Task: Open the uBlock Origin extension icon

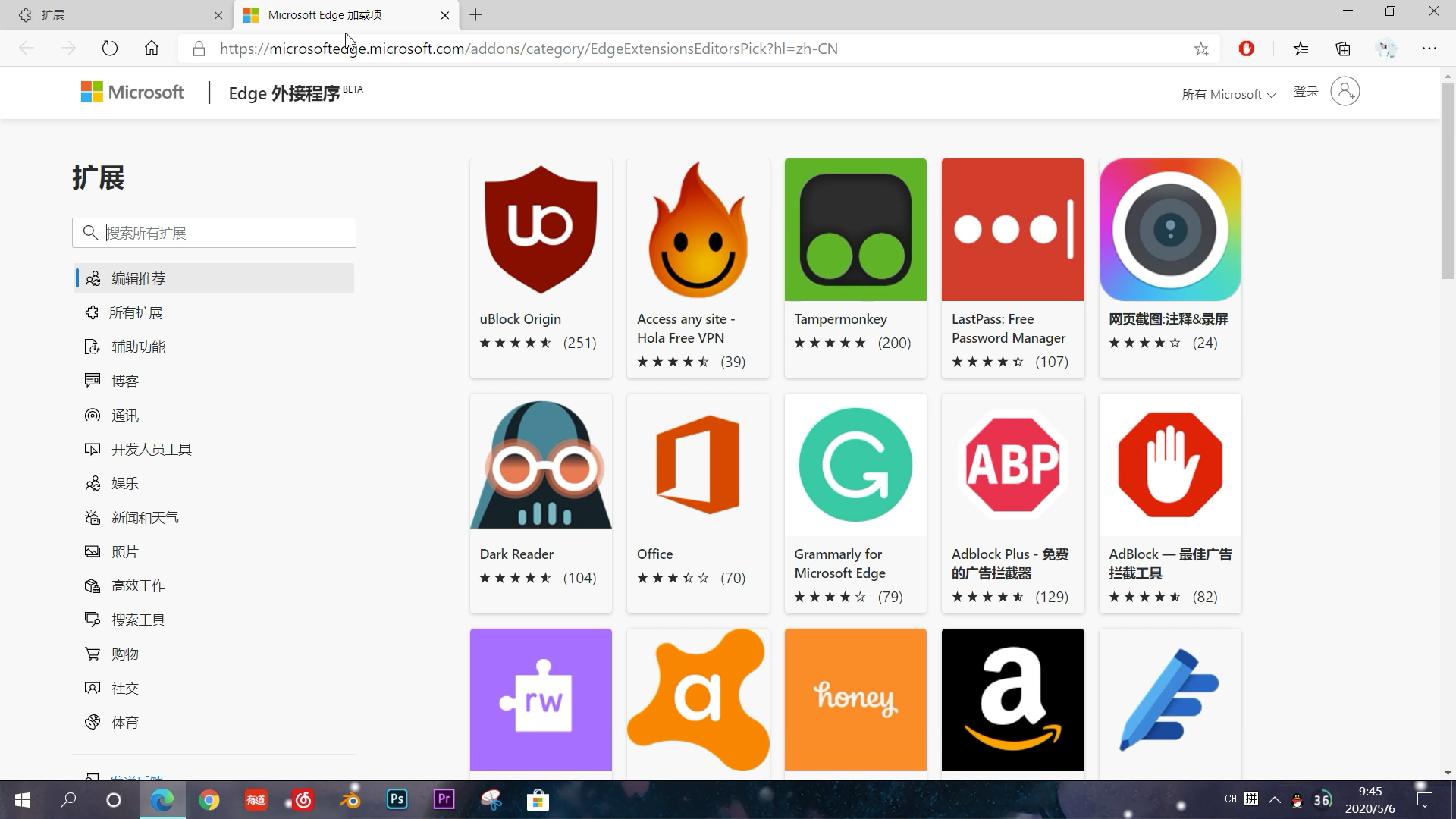Action: tap(541, 230)
